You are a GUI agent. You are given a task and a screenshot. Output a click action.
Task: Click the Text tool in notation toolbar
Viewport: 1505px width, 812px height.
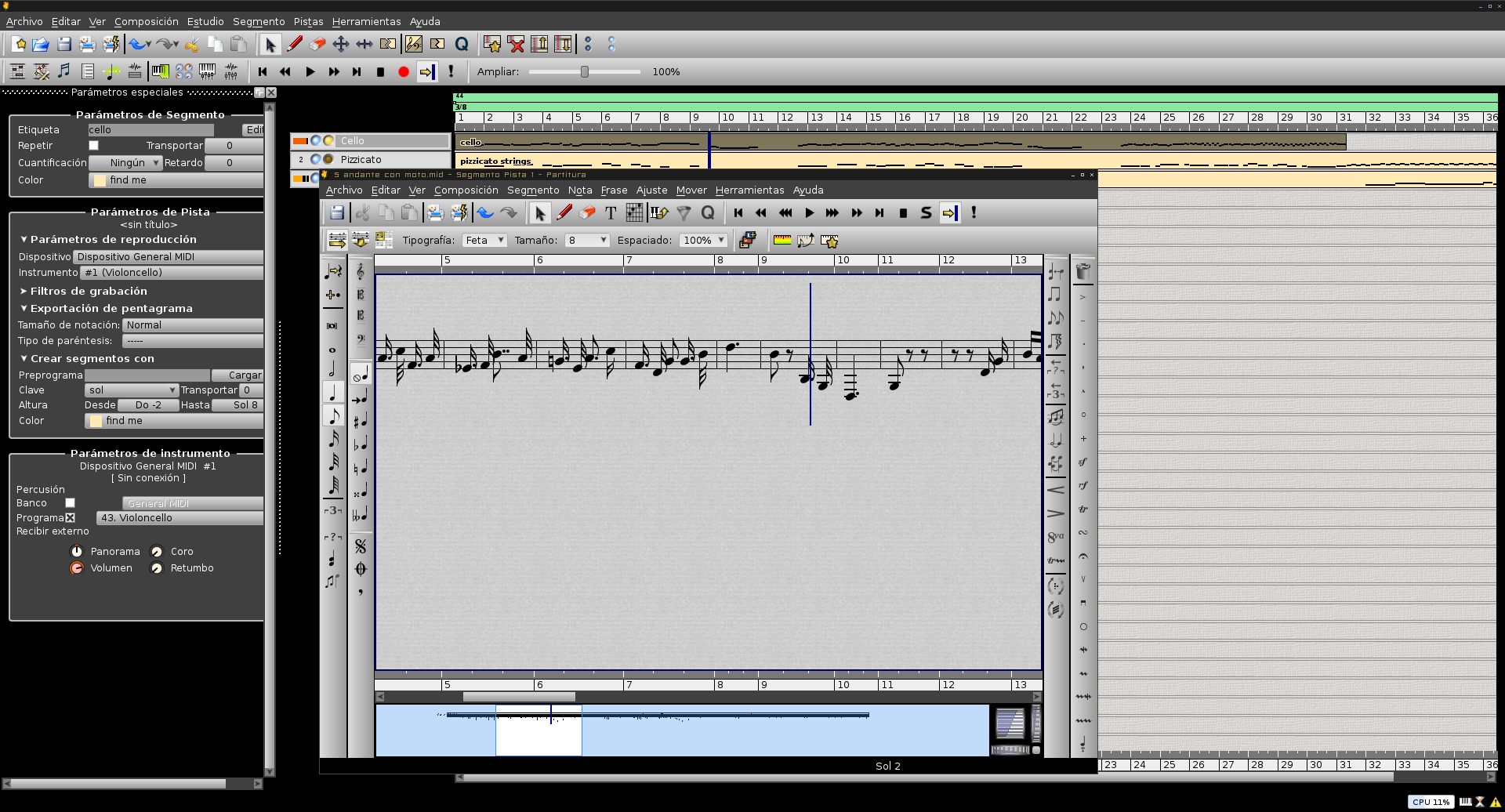tap(611, 213)
